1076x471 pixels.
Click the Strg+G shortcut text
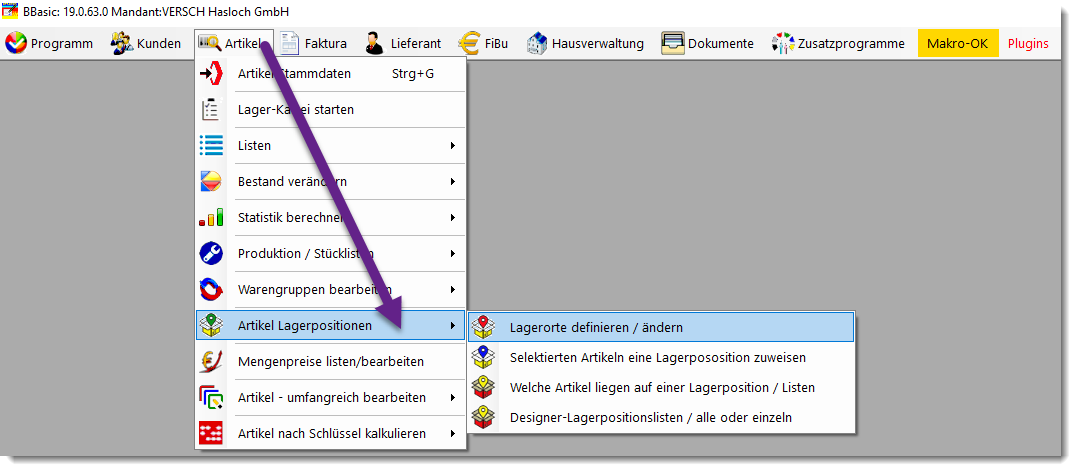point(412,74)
